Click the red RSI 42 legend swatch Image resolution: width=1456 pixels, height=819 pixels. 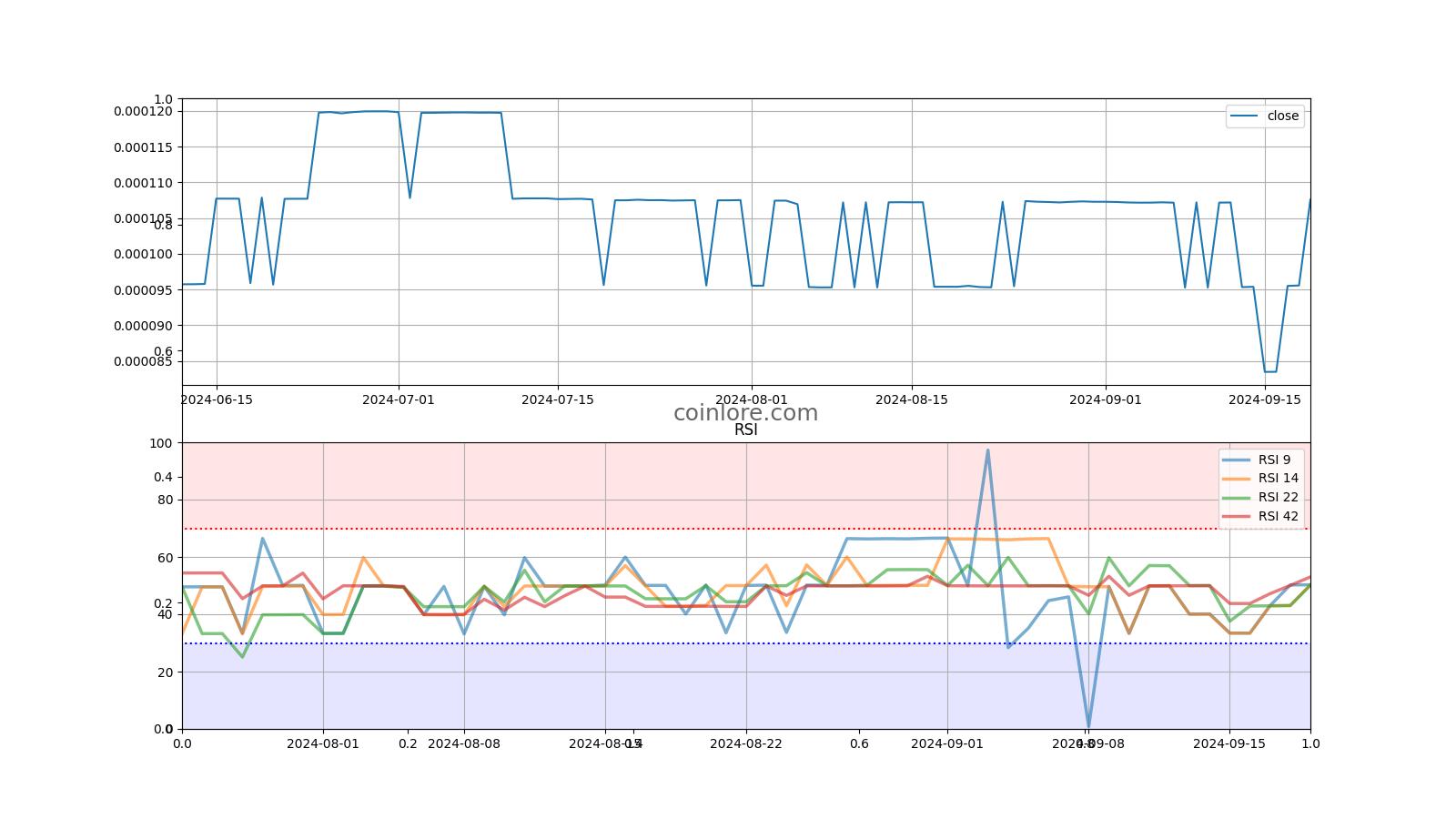pyautogui.click(x=1237, y=517)
